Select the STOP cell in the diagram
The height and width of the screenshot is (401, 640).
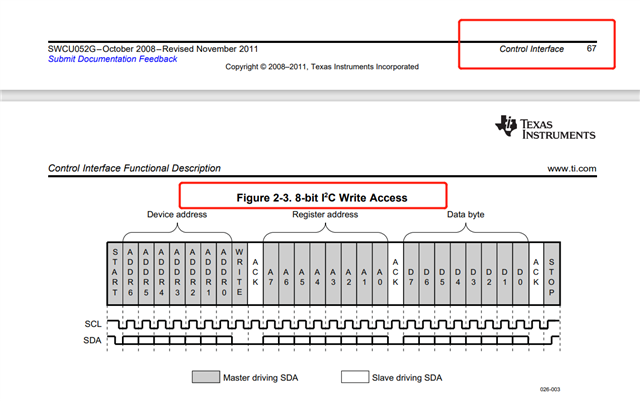551,273
